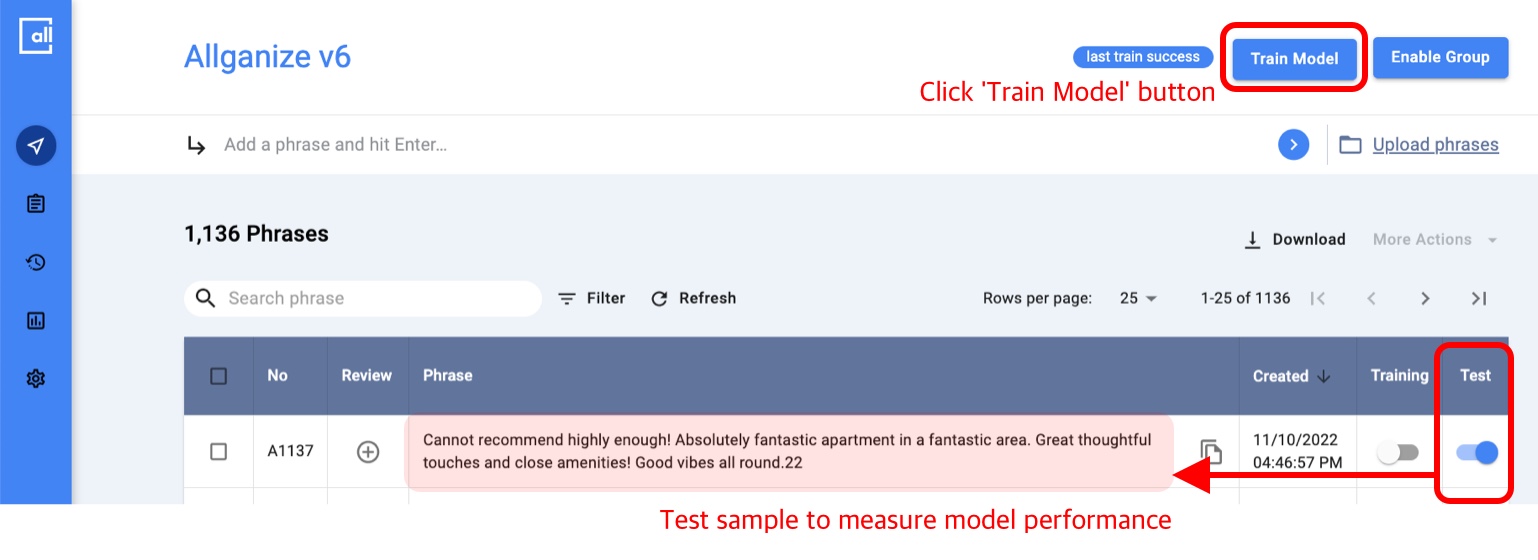Click the Train Model button

[x=1294, y=59]
